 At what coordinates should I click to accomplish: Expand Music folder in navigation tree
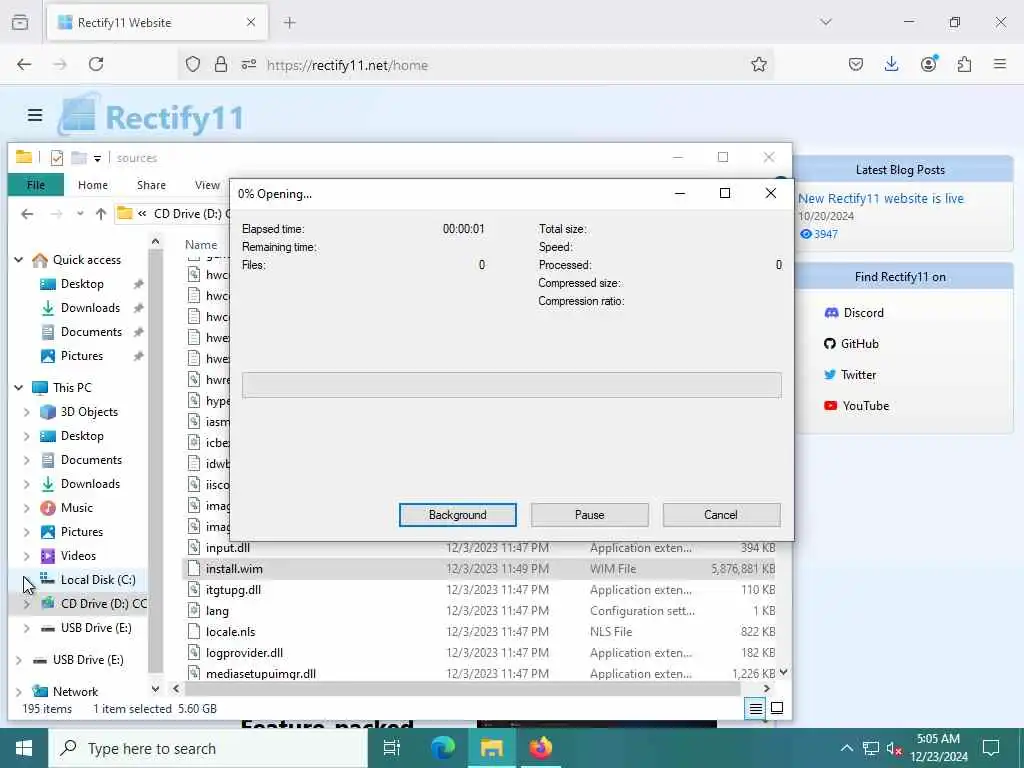[x=27, y=508]
